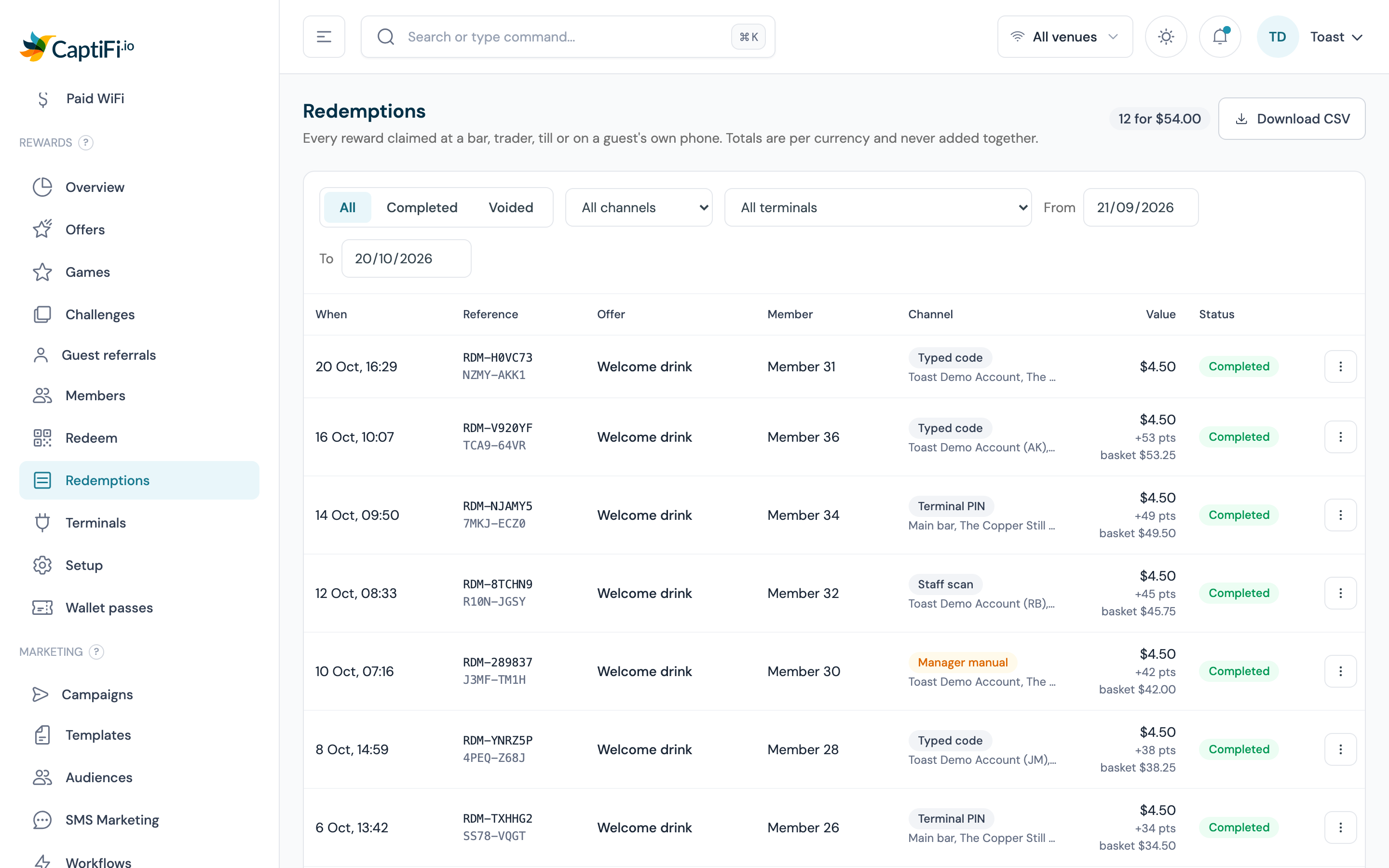Click Member 28 cell
The image size is (1389, 868).
803,749
